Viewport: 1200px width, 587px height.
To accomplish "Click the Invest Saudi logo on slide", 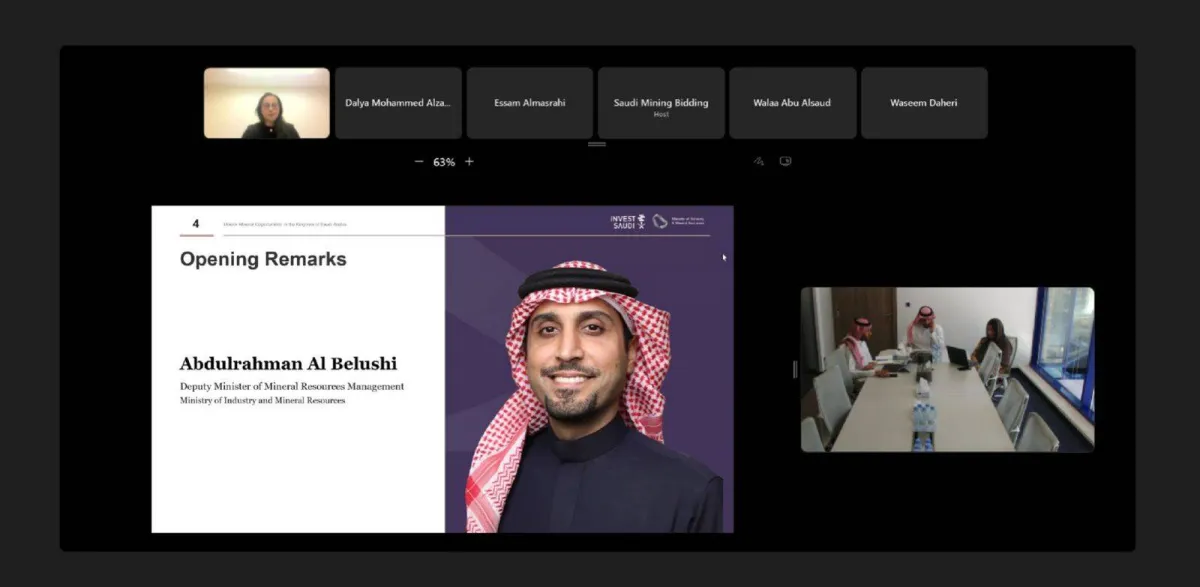I will click(x=628, y=222).
